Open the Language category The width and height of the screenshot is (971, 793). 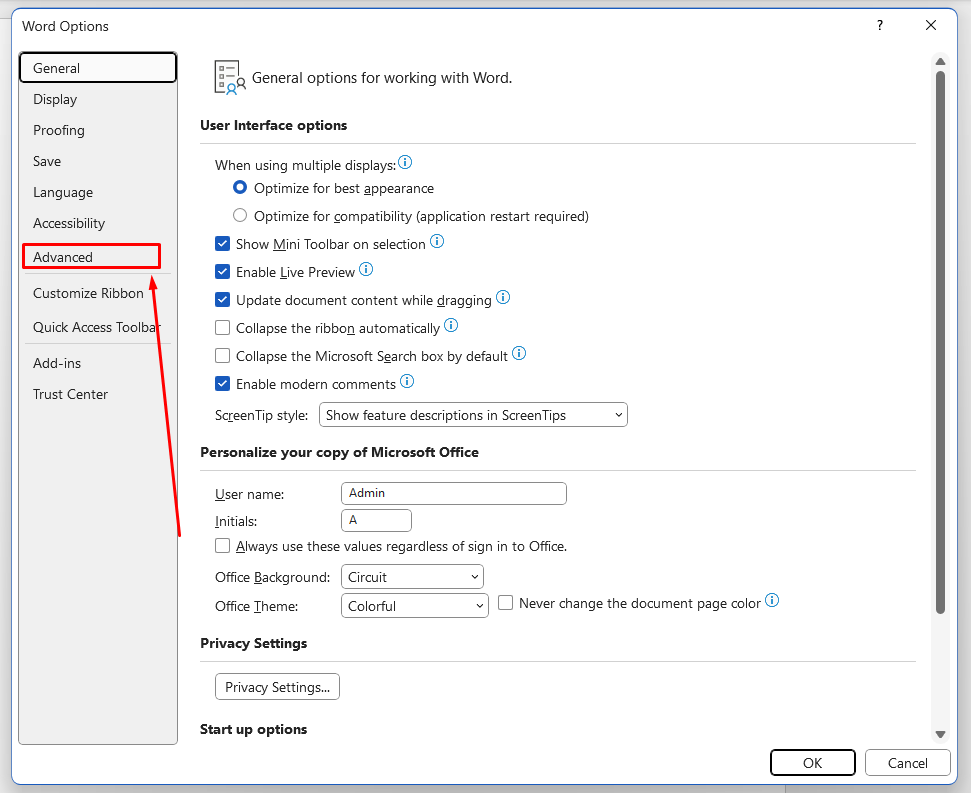[98, 192]
